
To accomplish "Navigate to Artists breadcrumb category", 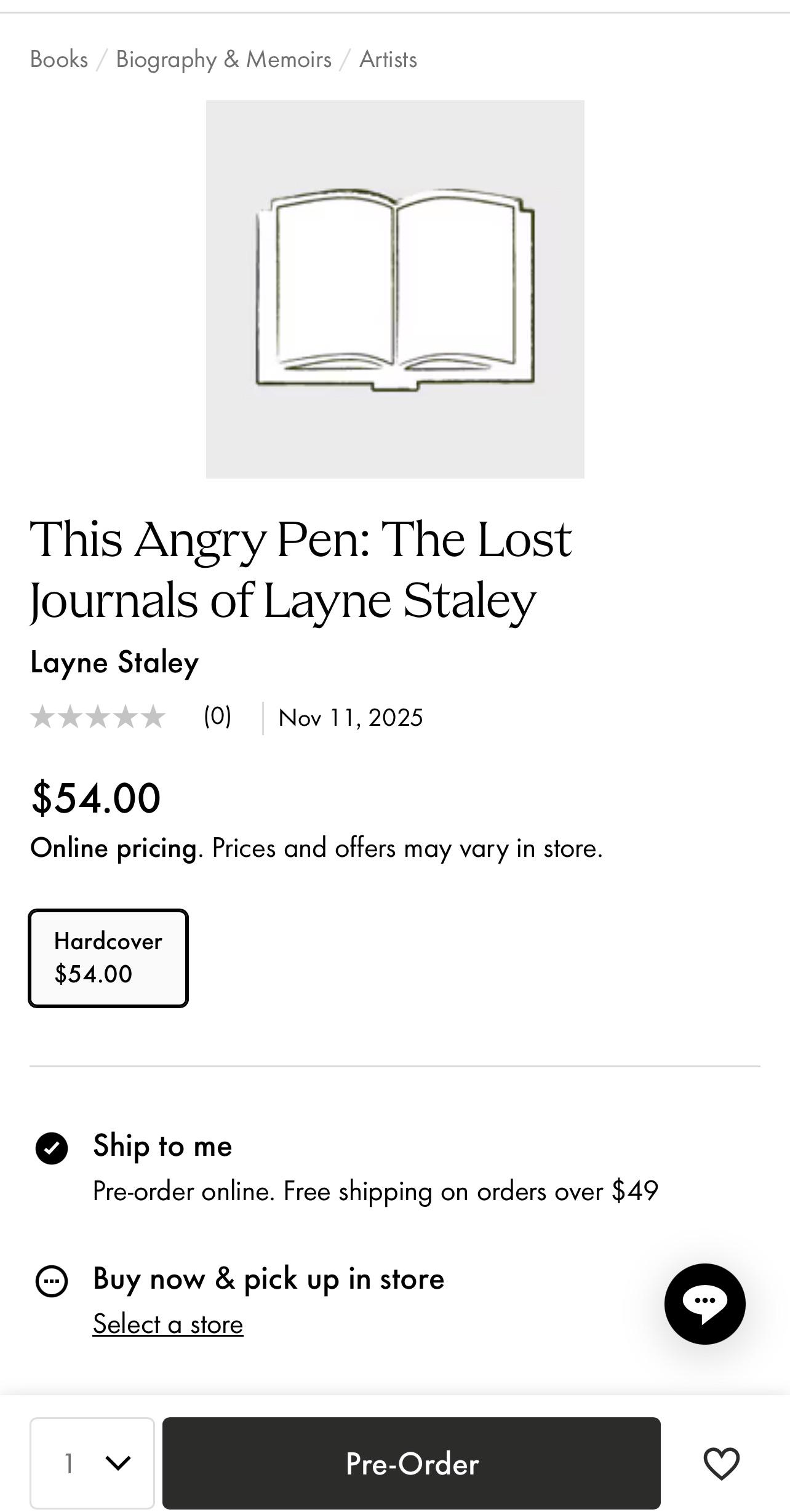I will pos(388,60).
